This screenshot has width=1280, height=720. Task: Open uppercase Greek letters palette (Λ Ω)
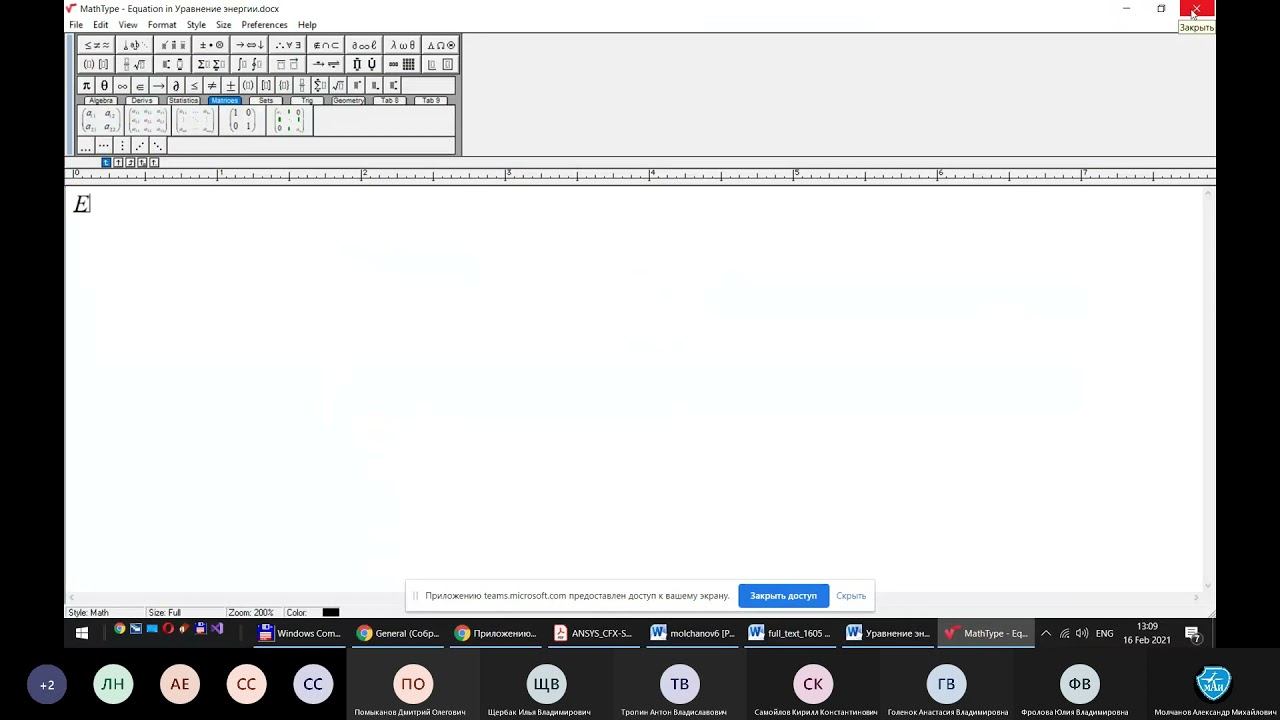click(x=440, y=45)
